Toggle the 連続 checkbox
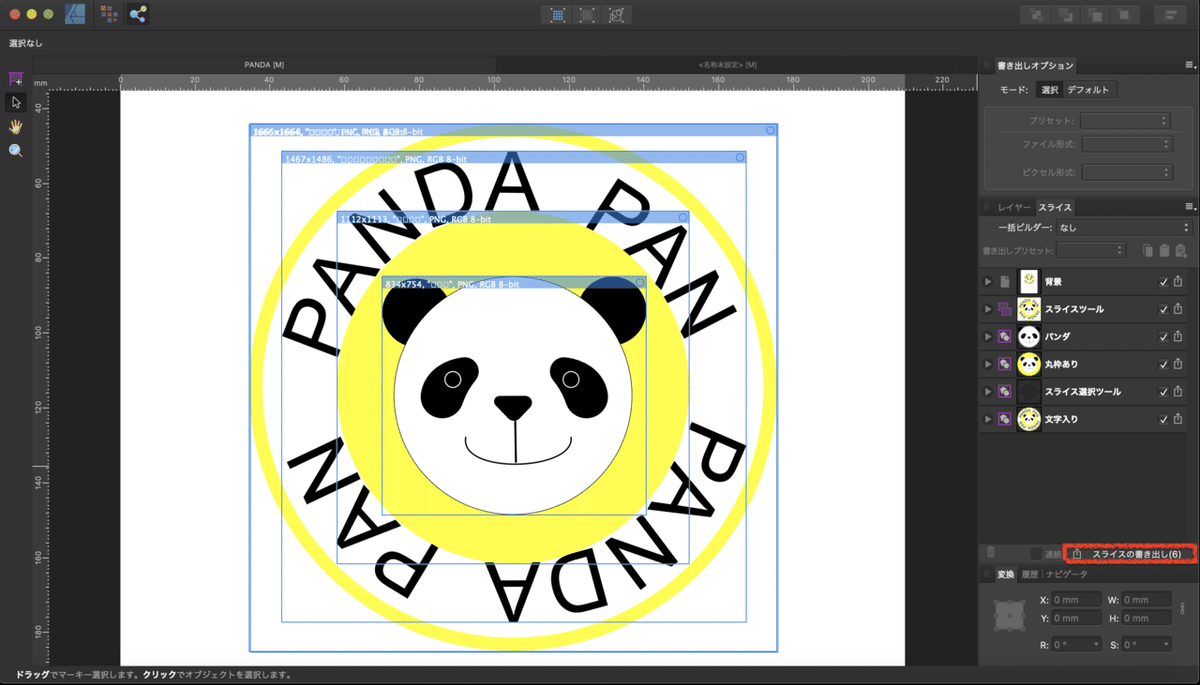Screen dimensions: 1200x685 tap(1036, 553)
